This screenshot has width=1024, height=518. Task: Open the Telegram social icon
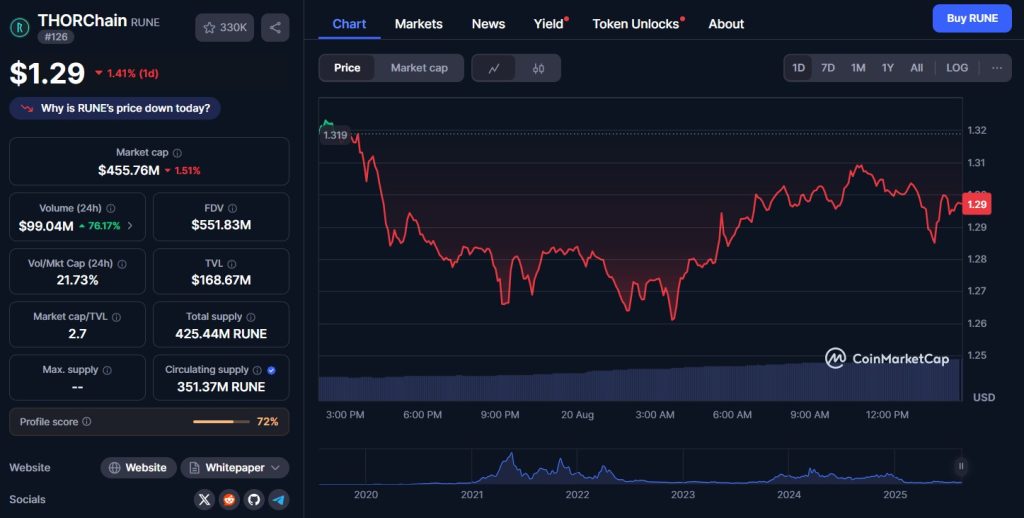tap(279, 499)
